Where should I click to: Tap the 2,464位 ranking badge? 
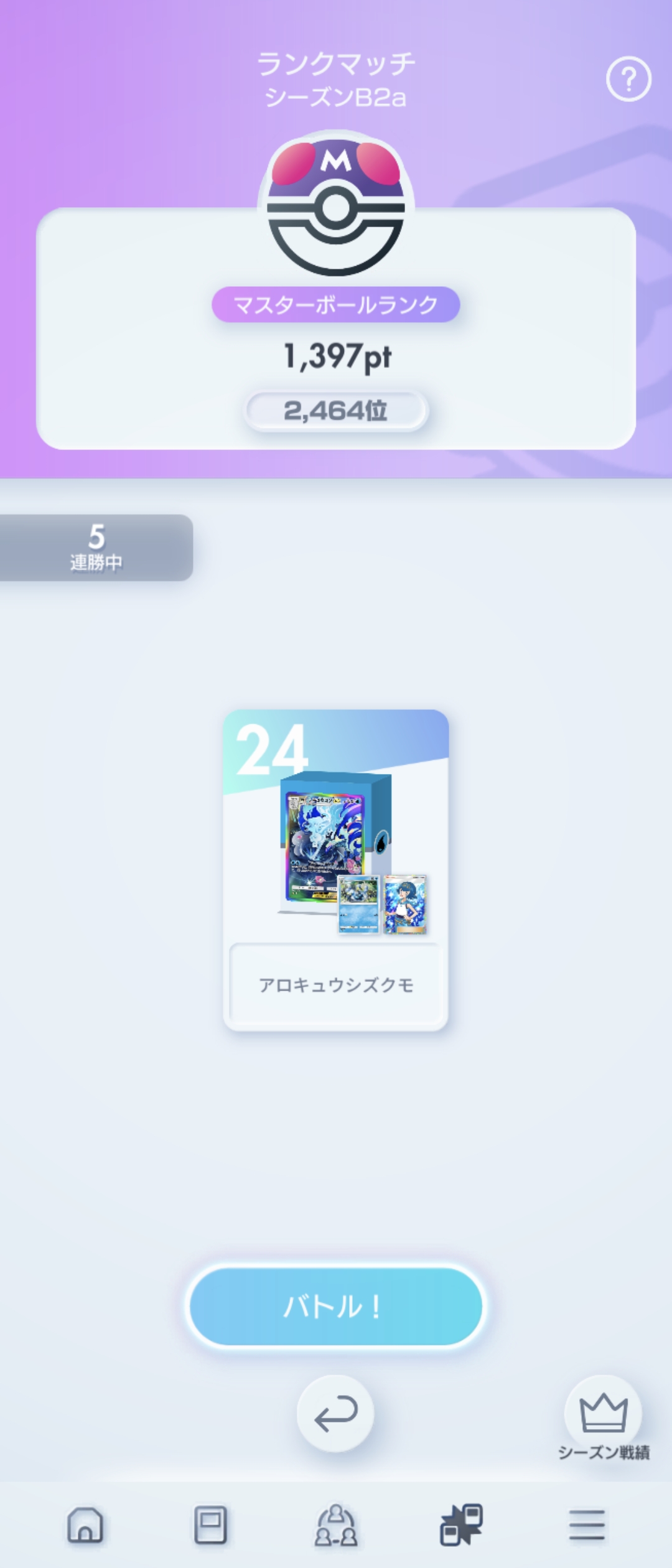(336, 411)
